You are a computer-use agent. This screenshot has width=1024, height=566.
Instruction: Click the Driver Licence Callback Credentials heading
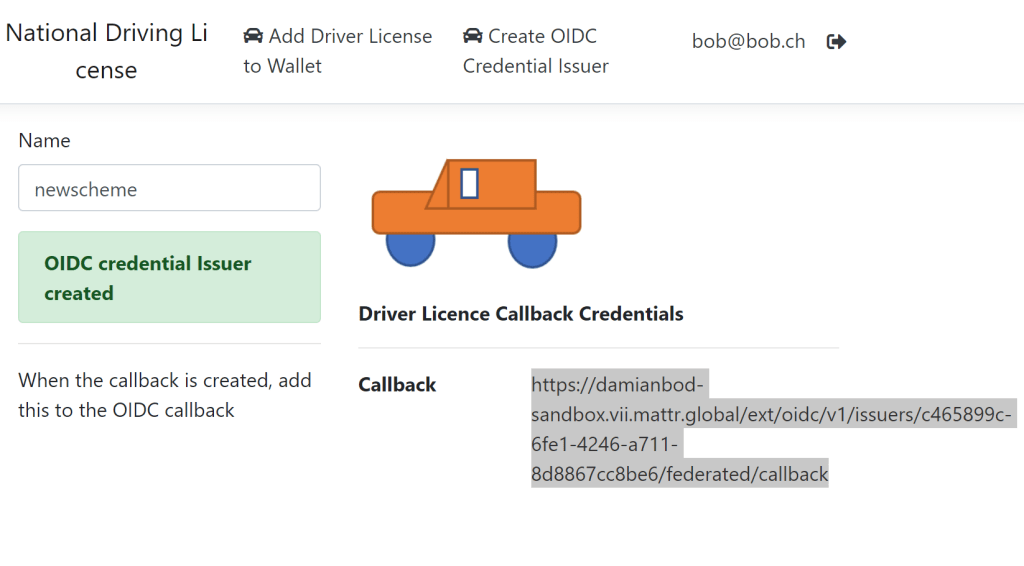click(520, 314)
